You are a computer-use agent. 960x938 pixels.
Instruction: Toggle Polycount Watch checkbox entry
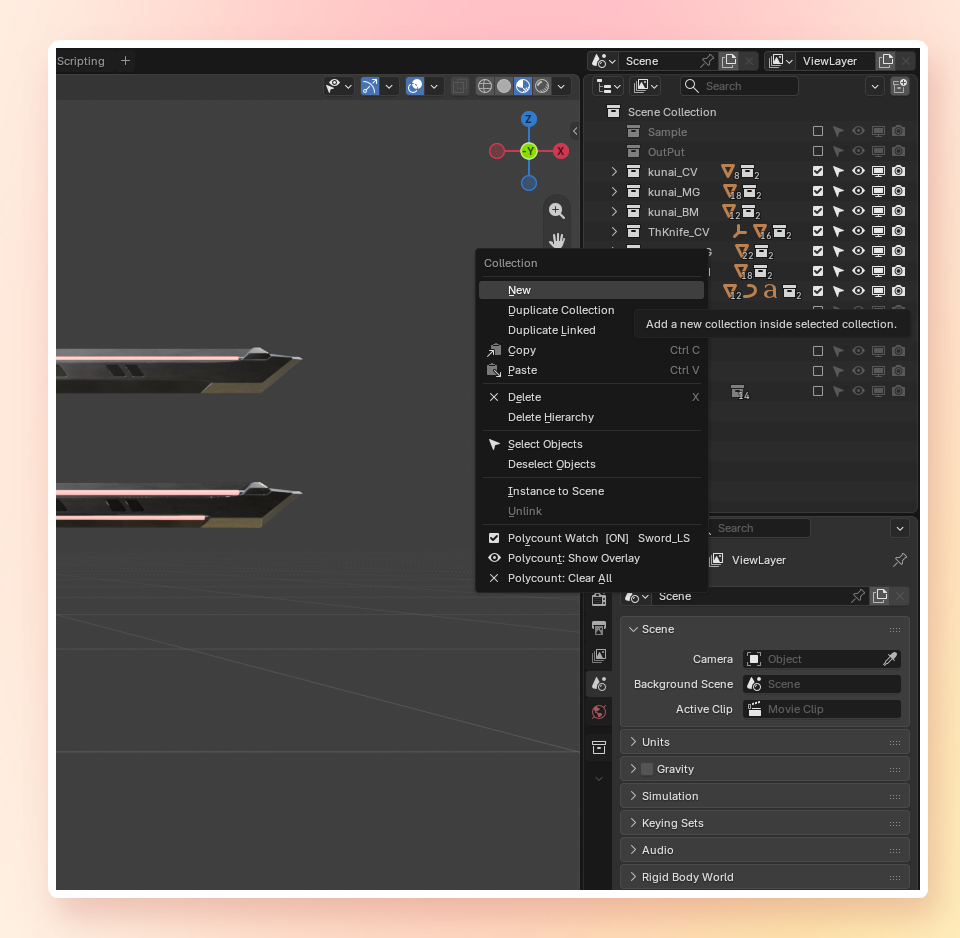click(x=591, y=538)
